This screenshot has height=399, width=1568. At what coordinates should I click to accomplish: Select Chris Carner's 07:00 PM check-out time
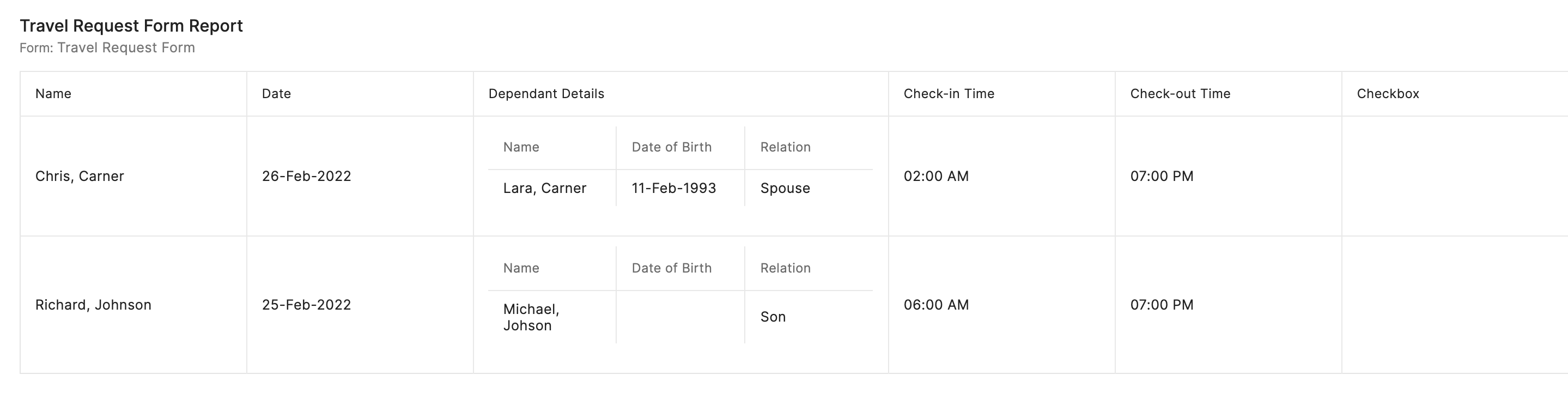[x=1162, y=176]
